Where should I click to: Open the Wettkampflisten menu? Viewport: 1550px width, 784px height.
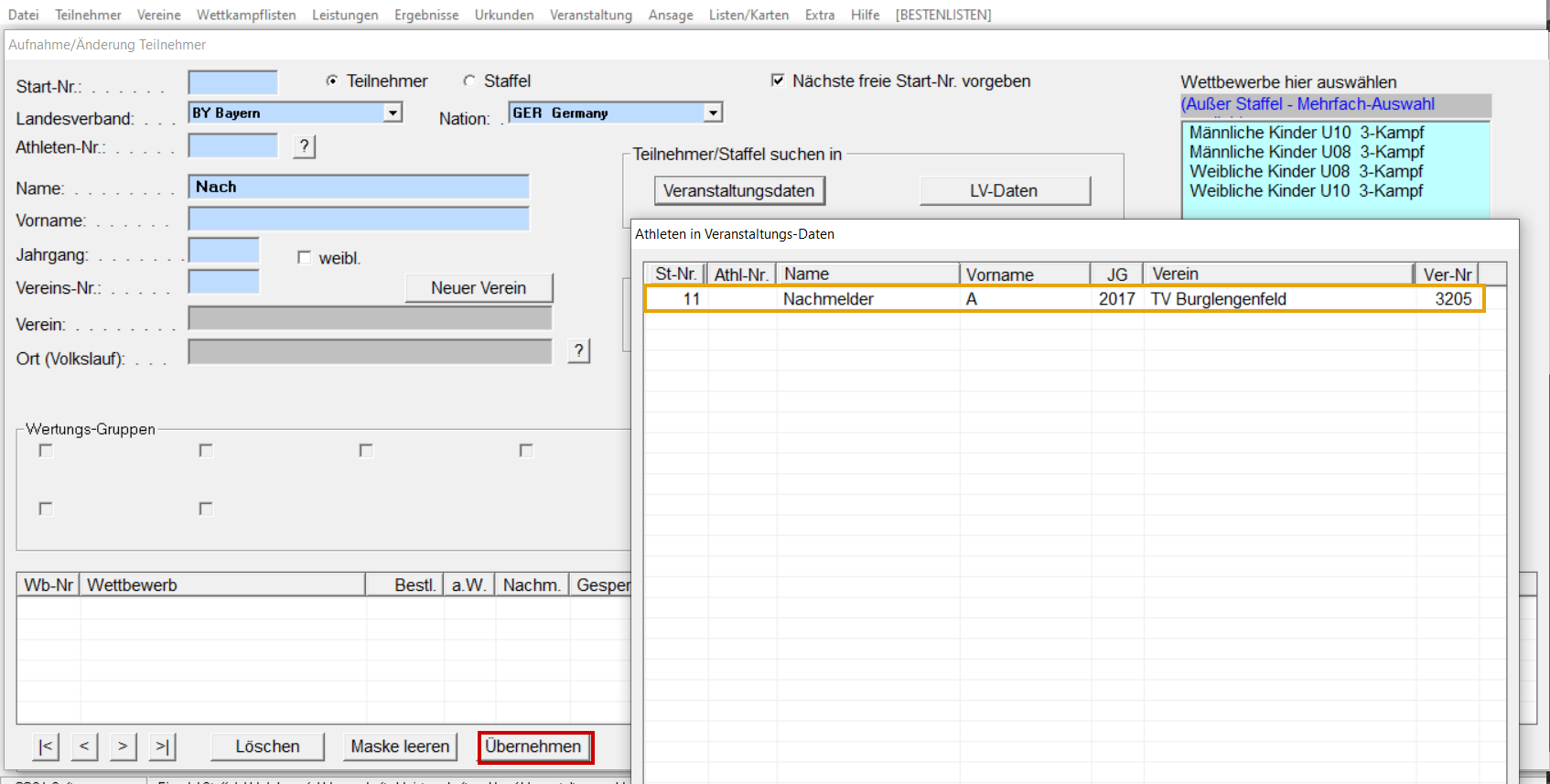246,15
